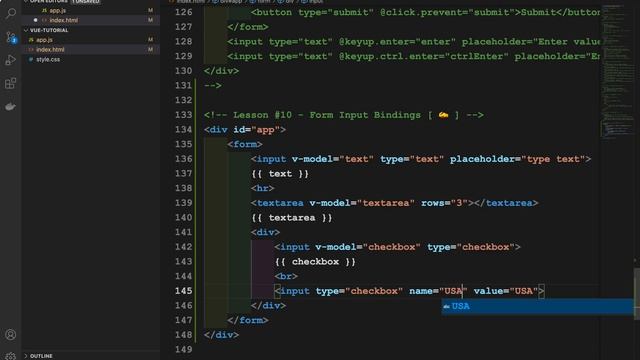Viewport: 640px width, 360px height.
Task: Open the Run and Debug view
Action: pyautogui.click(x=11, y=60)
